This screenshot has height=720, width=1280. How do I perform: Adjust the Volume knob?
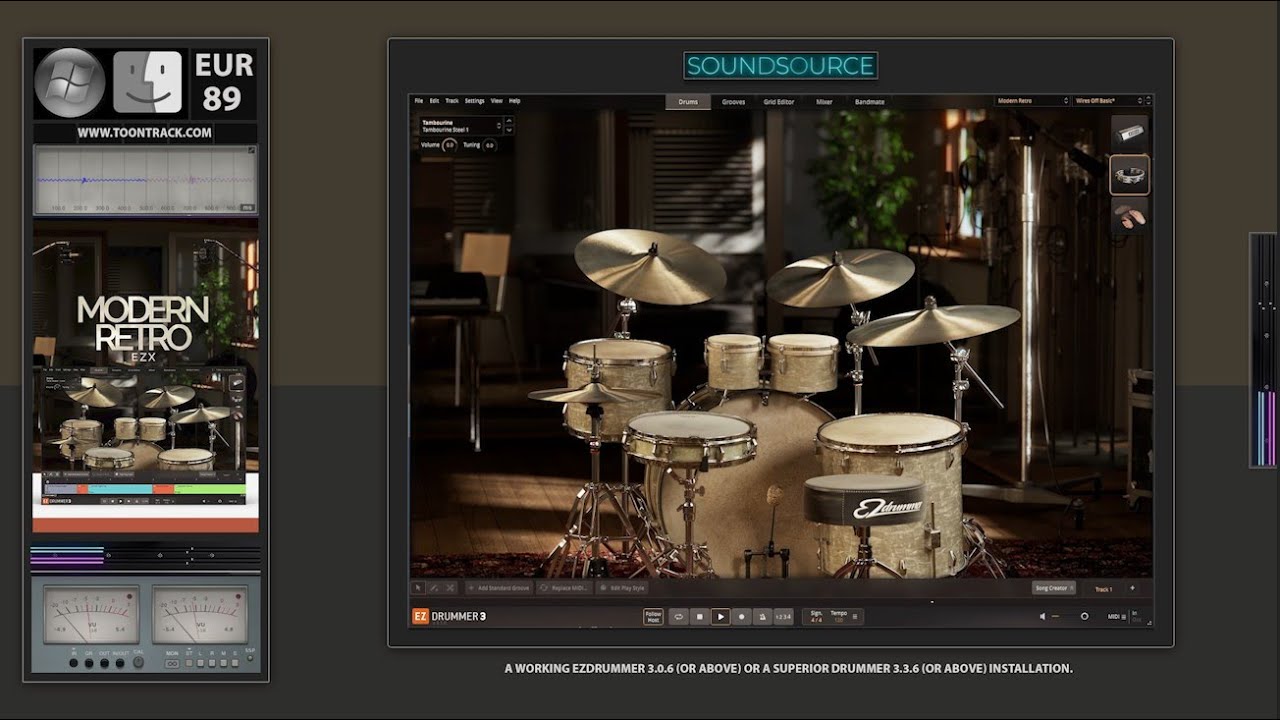pos(450,145)
